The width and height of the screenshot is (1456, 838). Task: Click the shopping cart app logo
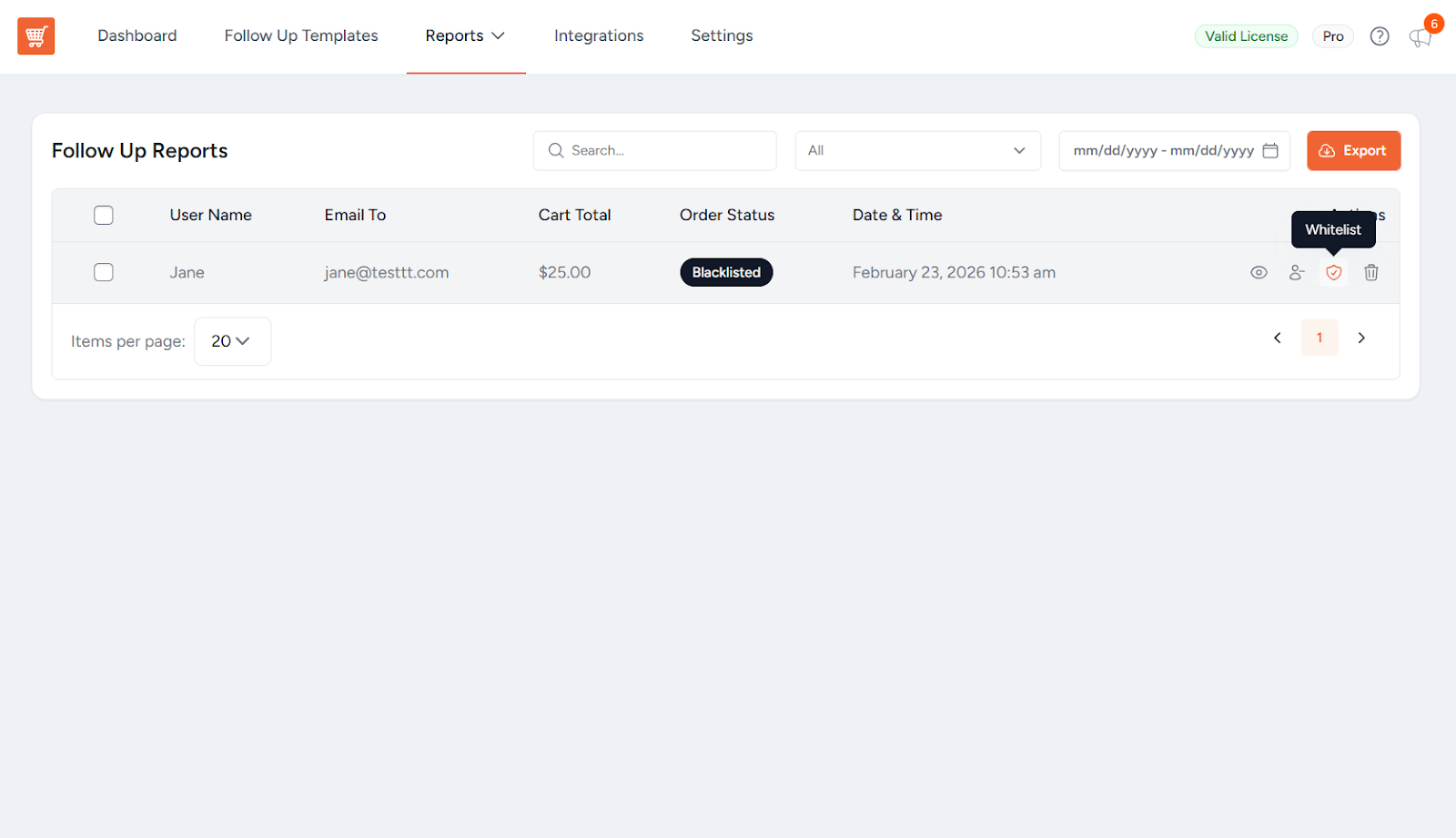(36, 36)
